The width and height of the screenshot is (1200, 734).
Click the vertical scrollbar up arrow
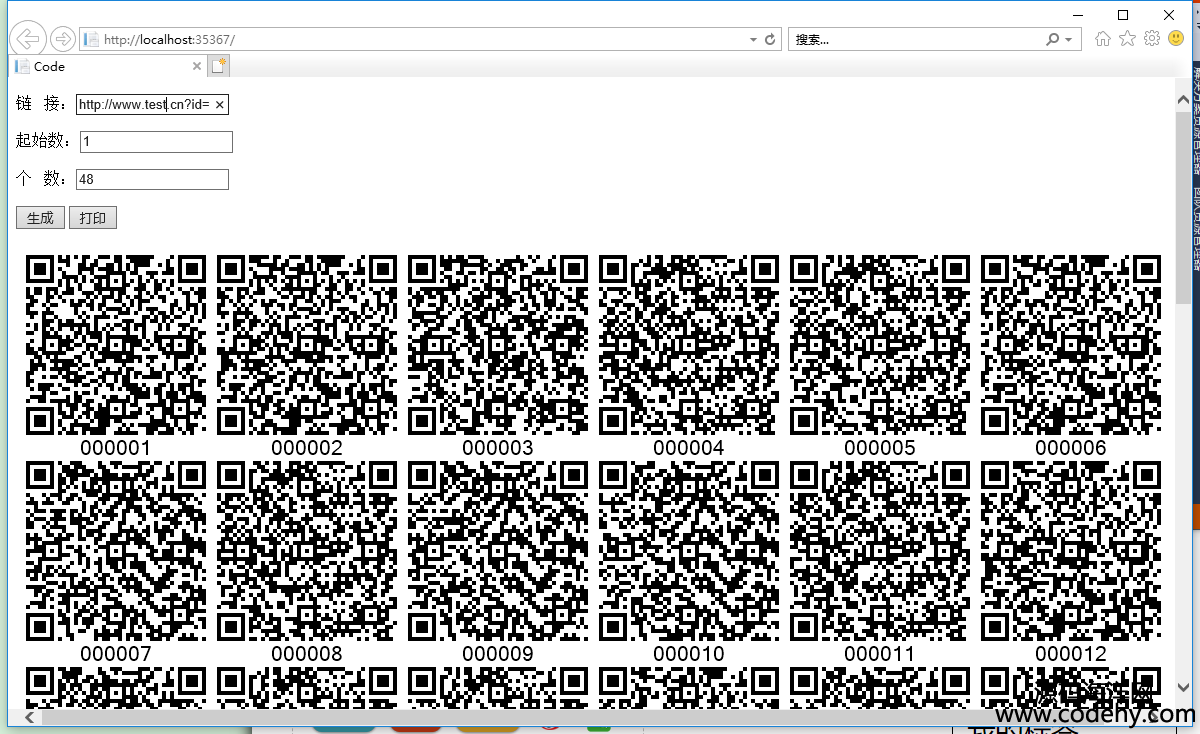[x=1183, y=100]
